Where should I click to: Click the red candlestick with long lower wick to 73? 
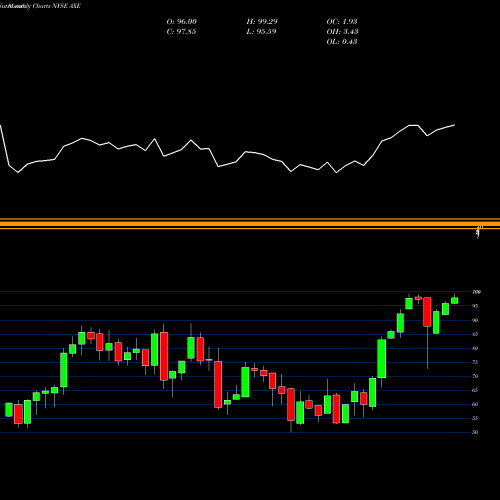point(427,312)
